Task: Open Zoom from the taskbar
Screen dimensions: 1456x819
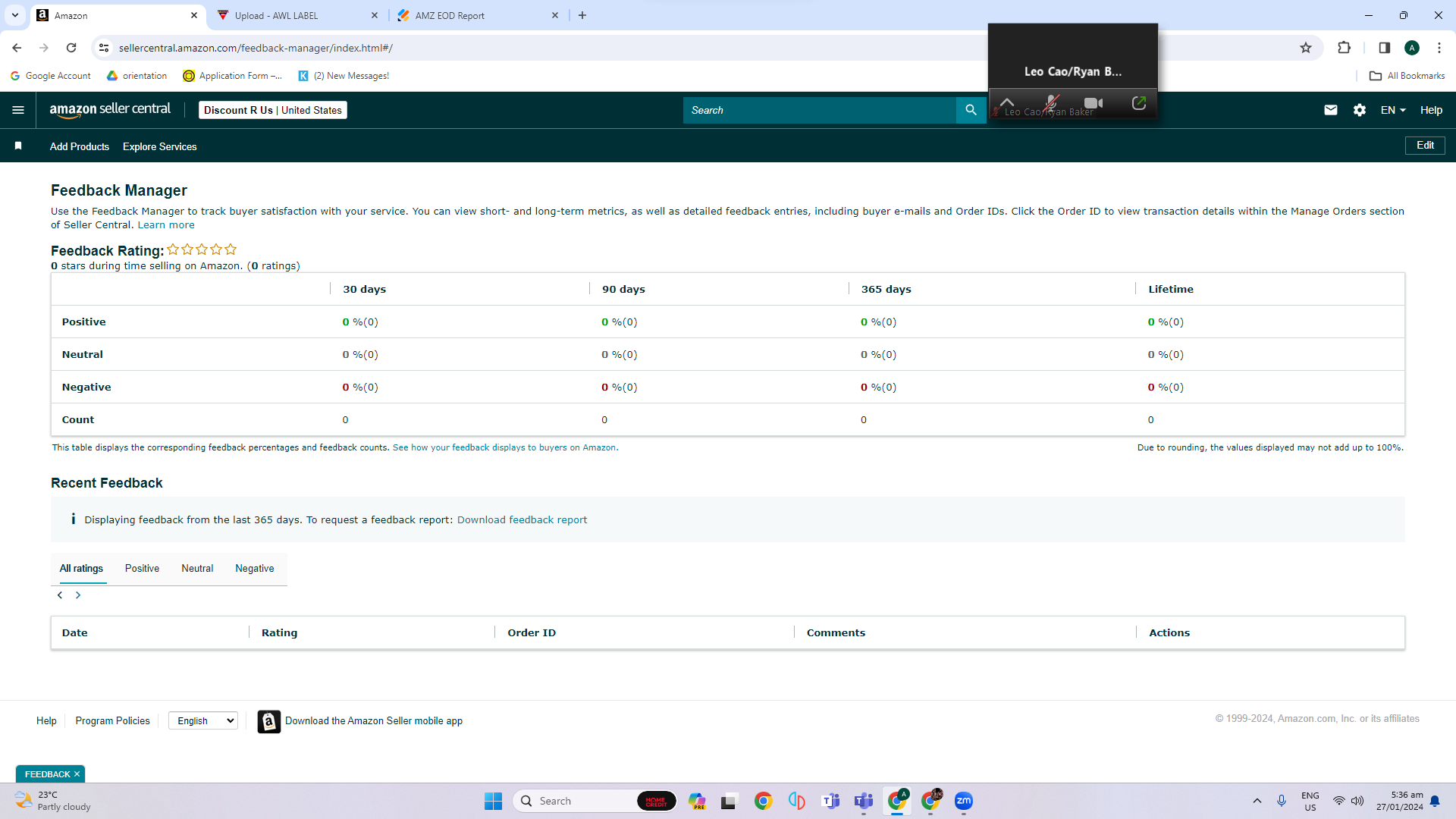Action: 964,801
